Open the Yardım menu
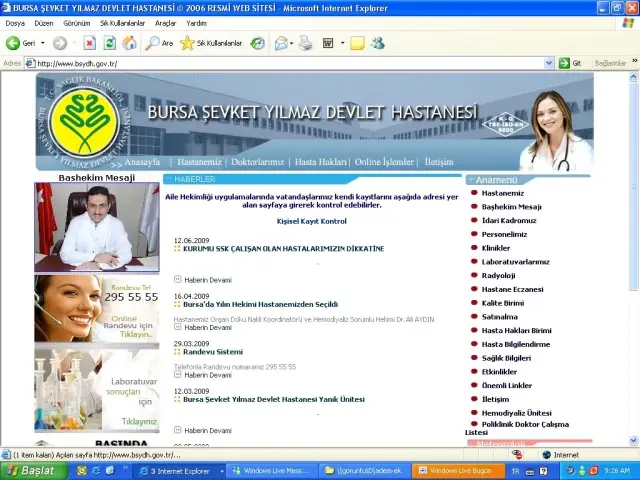This screenshot has width=640, height=480. [x=196, y=23]
